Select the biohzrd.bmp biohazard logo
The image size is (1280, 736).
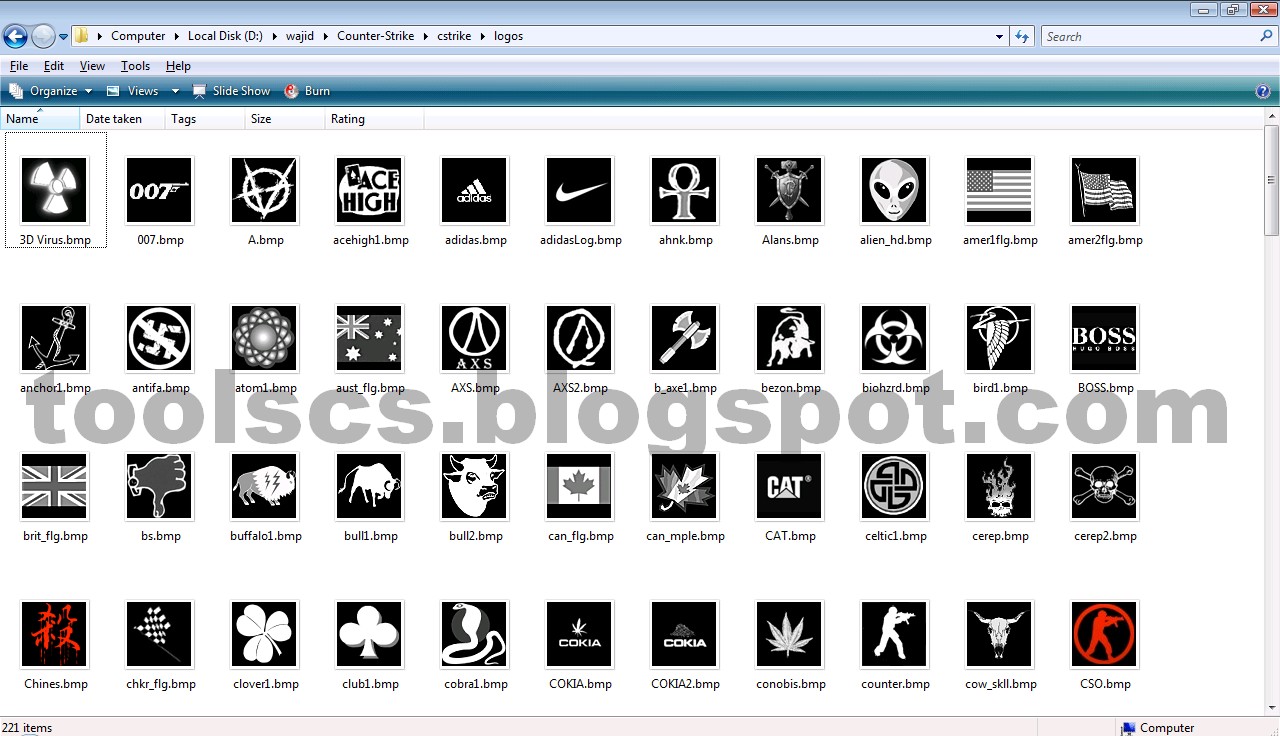(894, 338)
